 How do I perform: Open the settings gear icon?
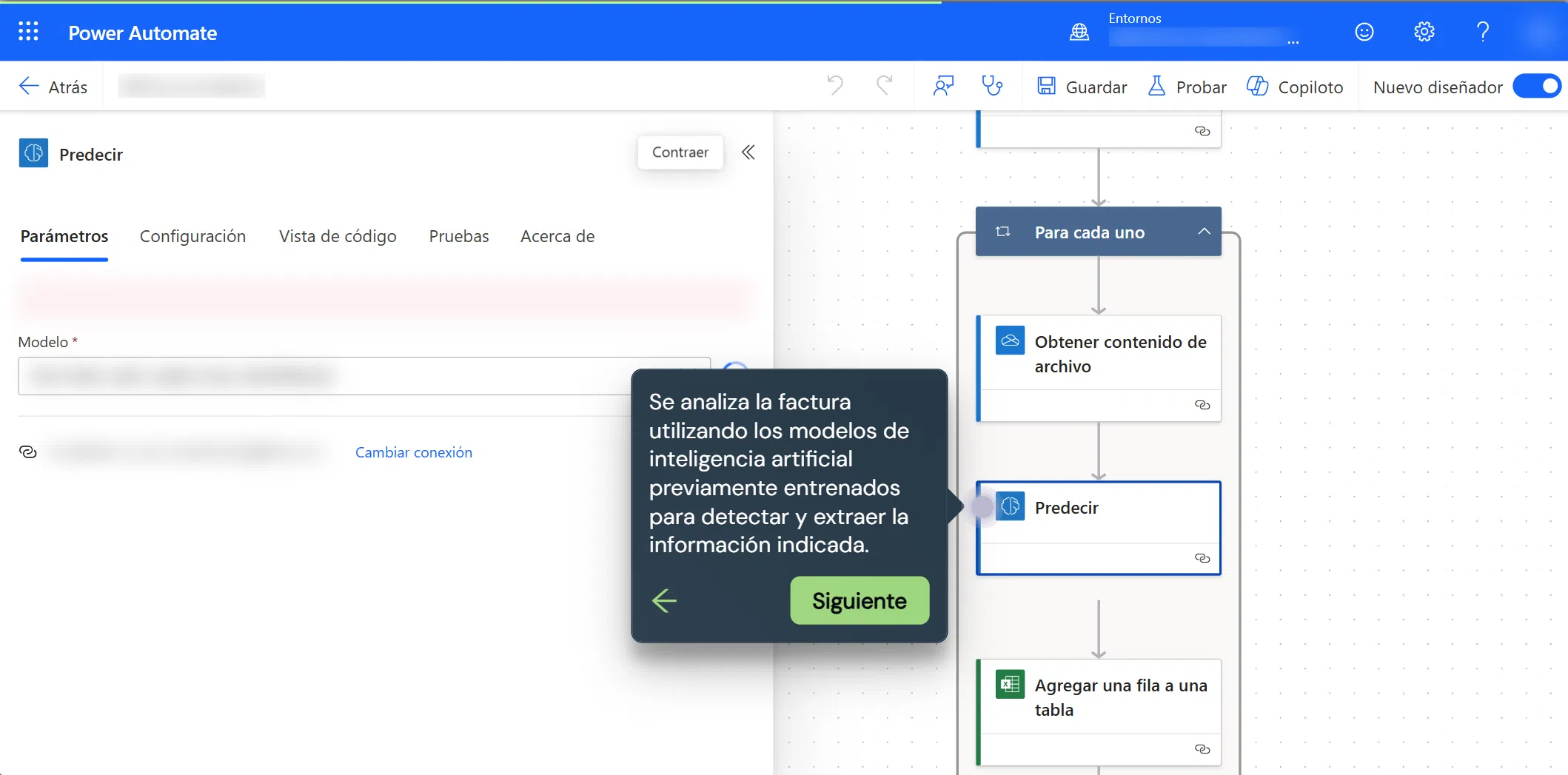1424,32
